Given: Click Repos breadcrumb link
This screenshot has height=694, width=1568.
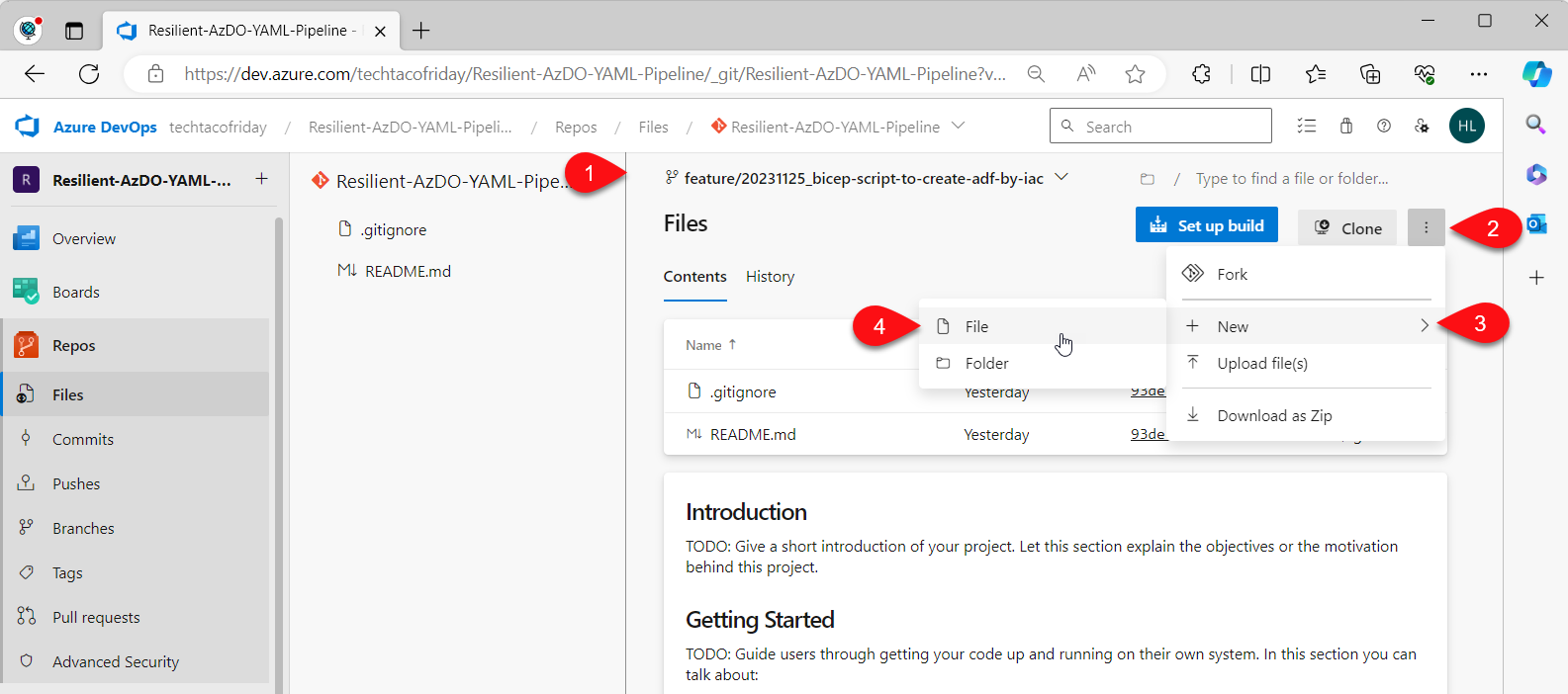Looking at the screenshot, I should point(576,127).
